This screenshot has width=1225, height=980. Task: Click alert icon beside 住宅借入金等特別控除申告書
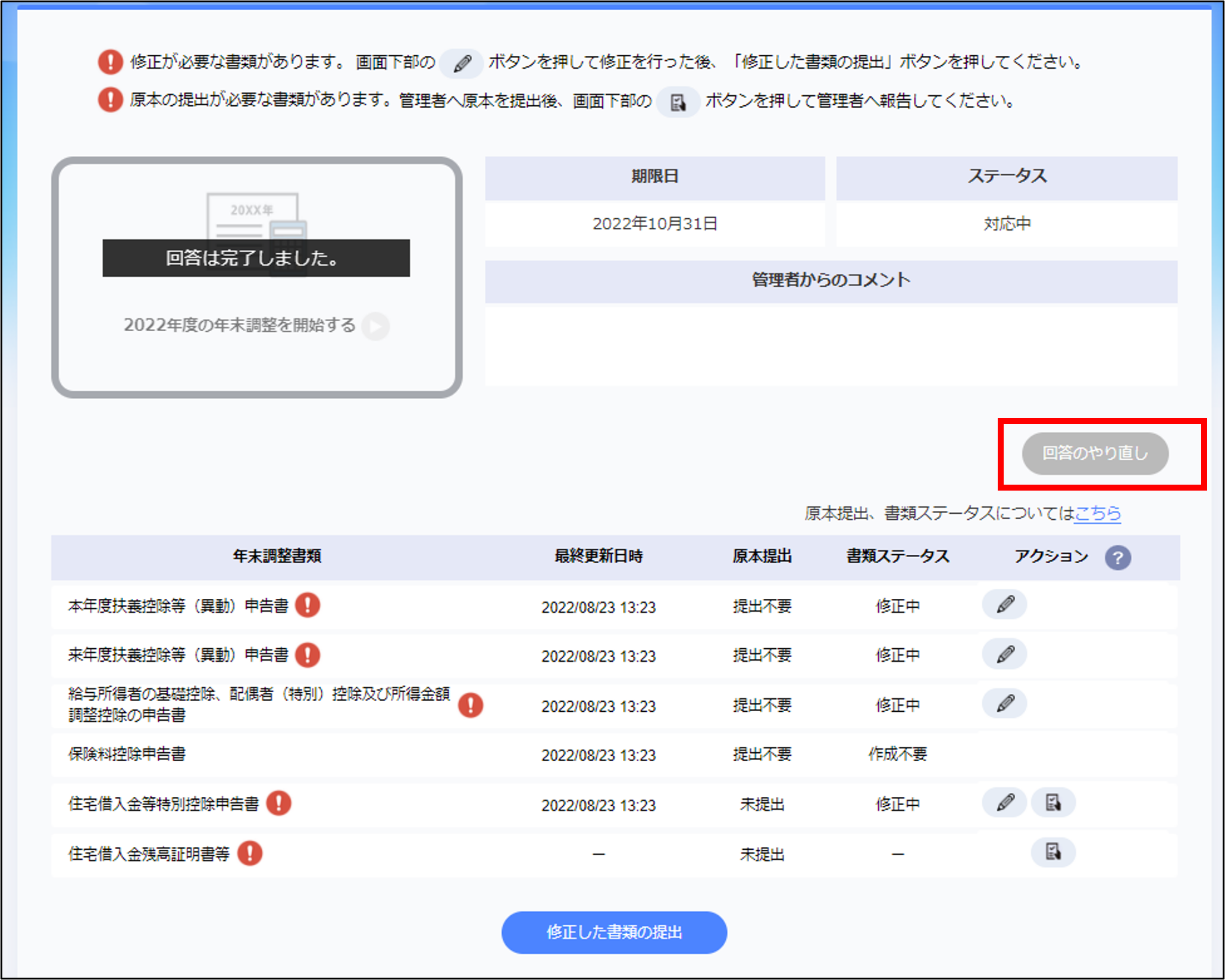(x=278, y=803)
